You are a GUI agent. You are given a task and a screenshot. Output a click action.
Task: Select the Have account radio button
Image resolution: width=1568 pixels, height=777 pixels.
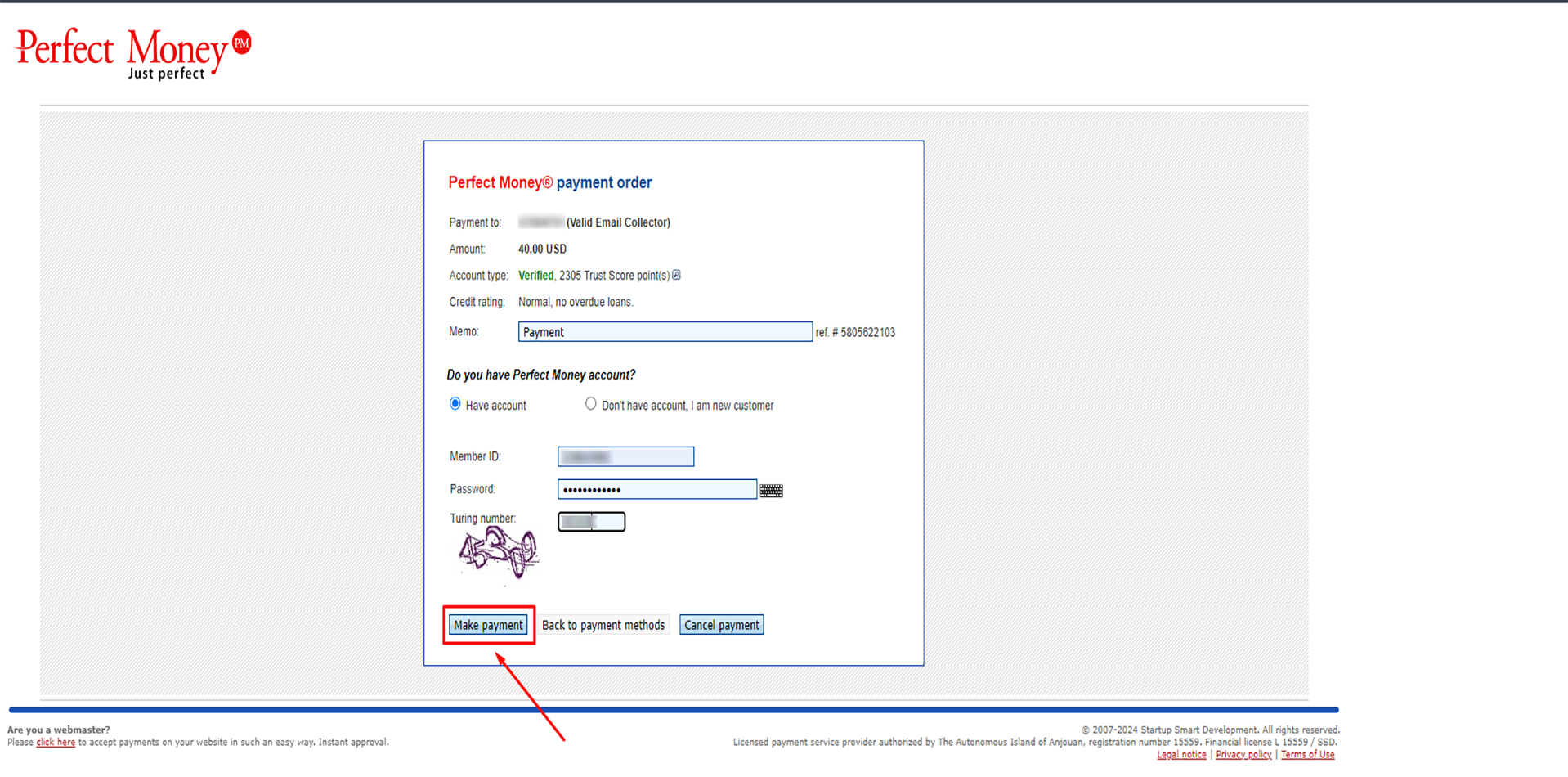click(x=455, y=404)
